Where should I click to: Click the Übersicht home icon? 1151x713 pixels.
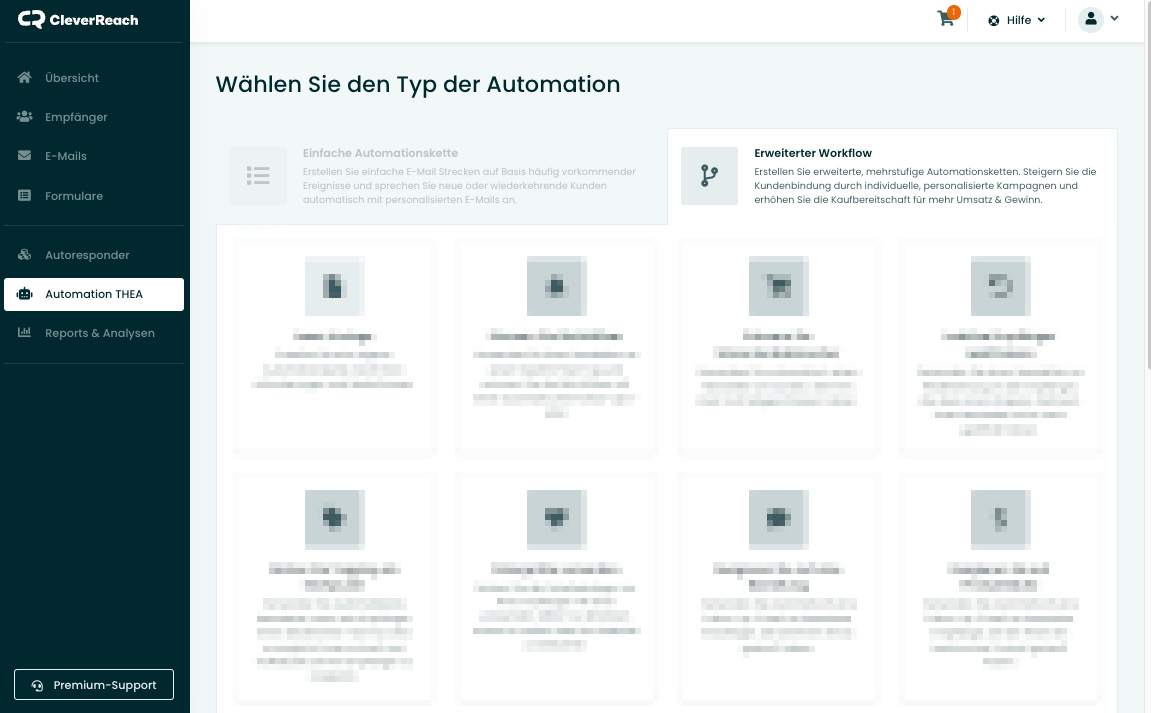(x=25, y=78)
